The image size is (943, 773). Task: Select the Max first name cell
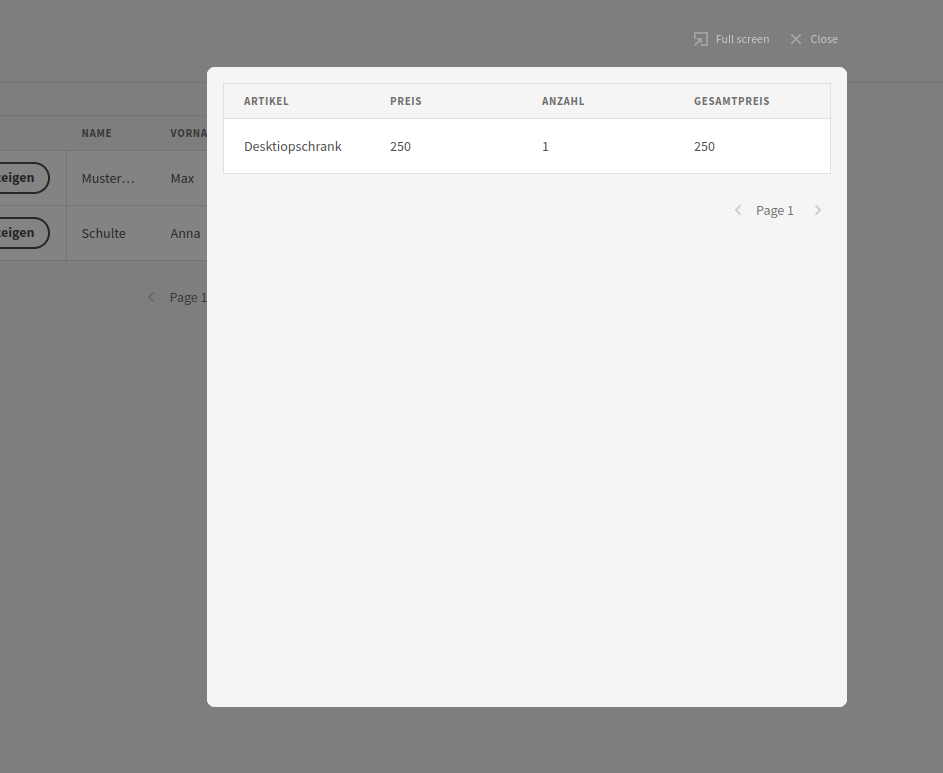(x=182, y=178)
